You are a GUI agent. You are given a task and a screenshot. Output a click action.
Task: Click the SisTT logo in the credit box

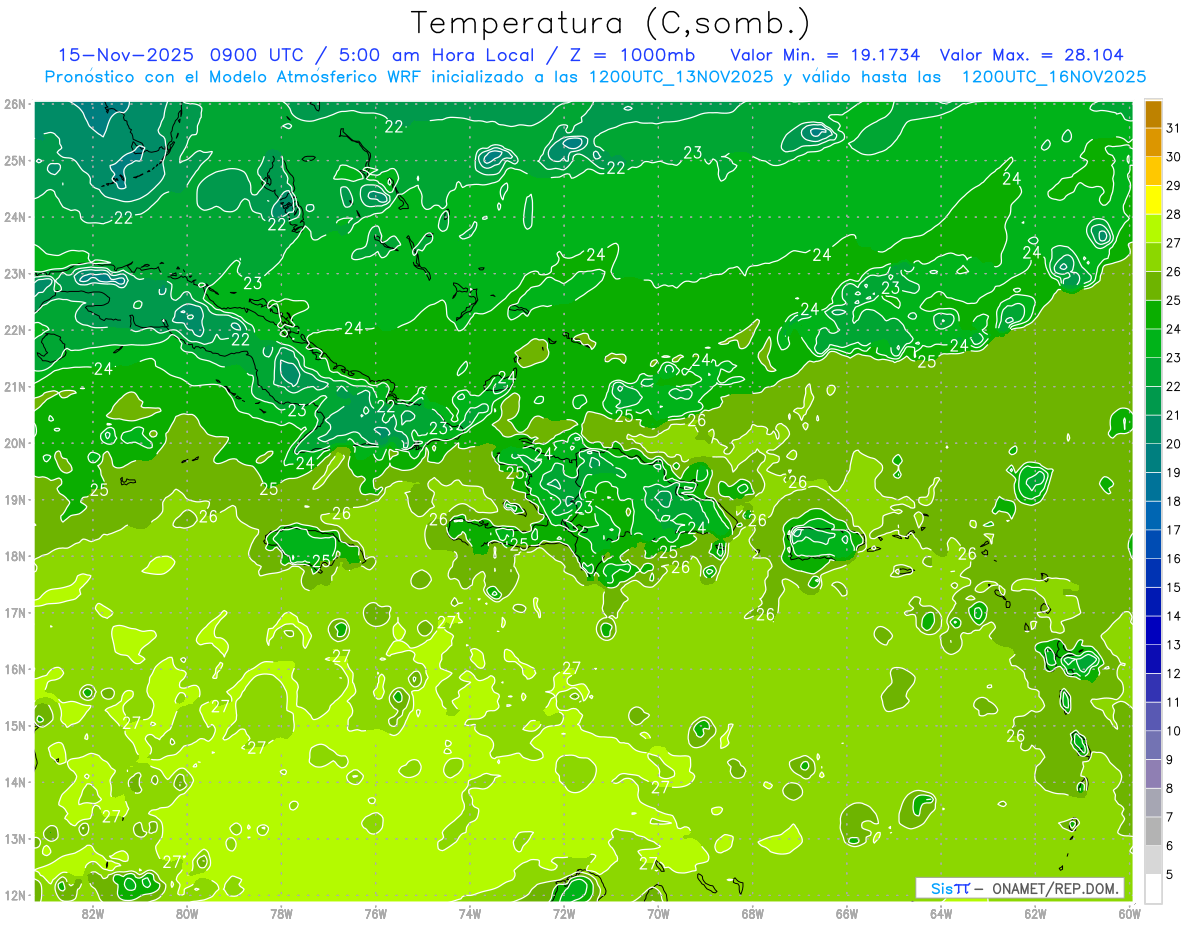[950, 888]
